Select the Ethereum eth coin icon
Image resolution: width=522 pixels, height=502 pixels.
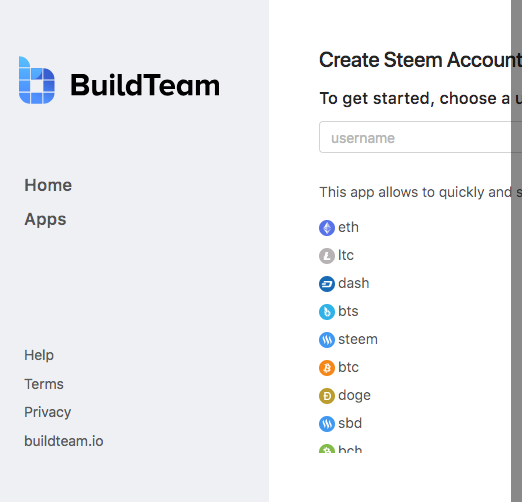click(327, 228)
